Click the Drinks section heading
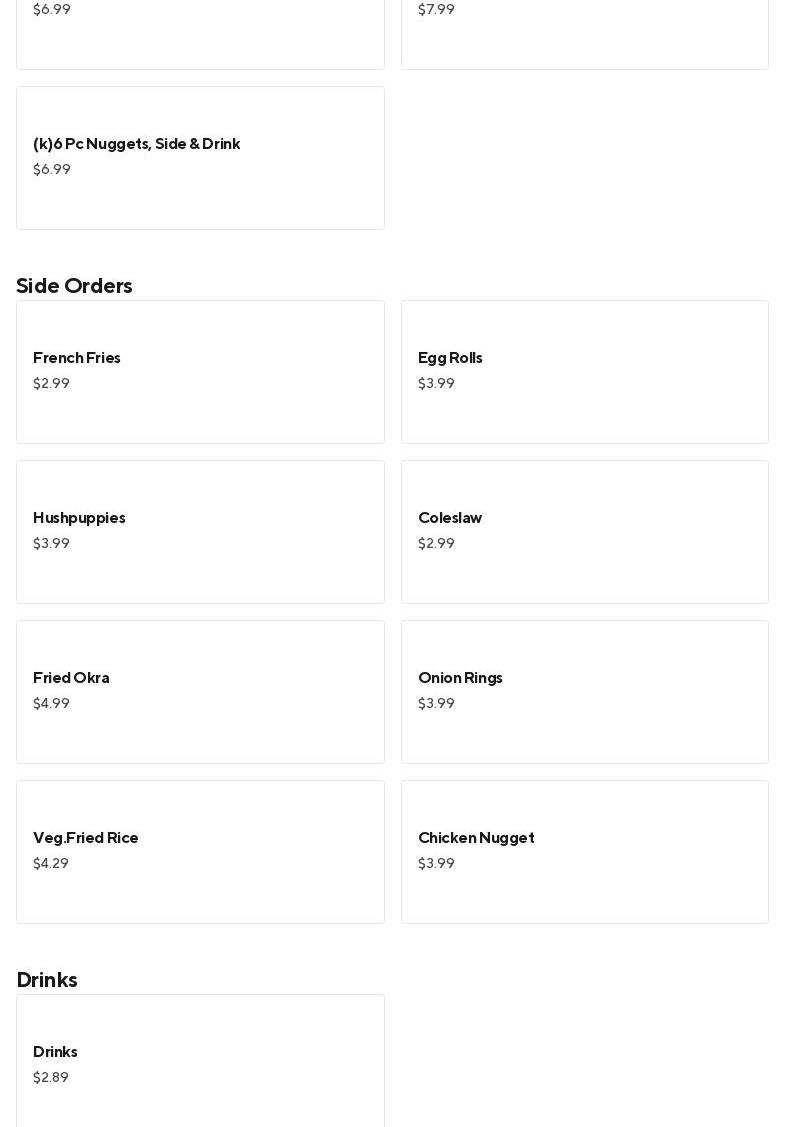This screenshot has width=785, height=1127. coord(47,979)
